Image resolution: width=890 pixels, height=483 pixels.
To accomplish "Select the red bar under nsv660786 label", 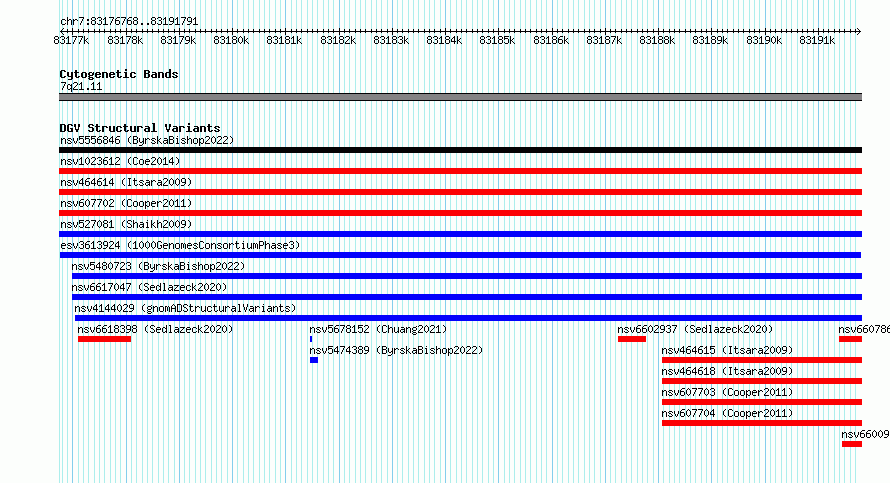I will [x=850, y=339].
